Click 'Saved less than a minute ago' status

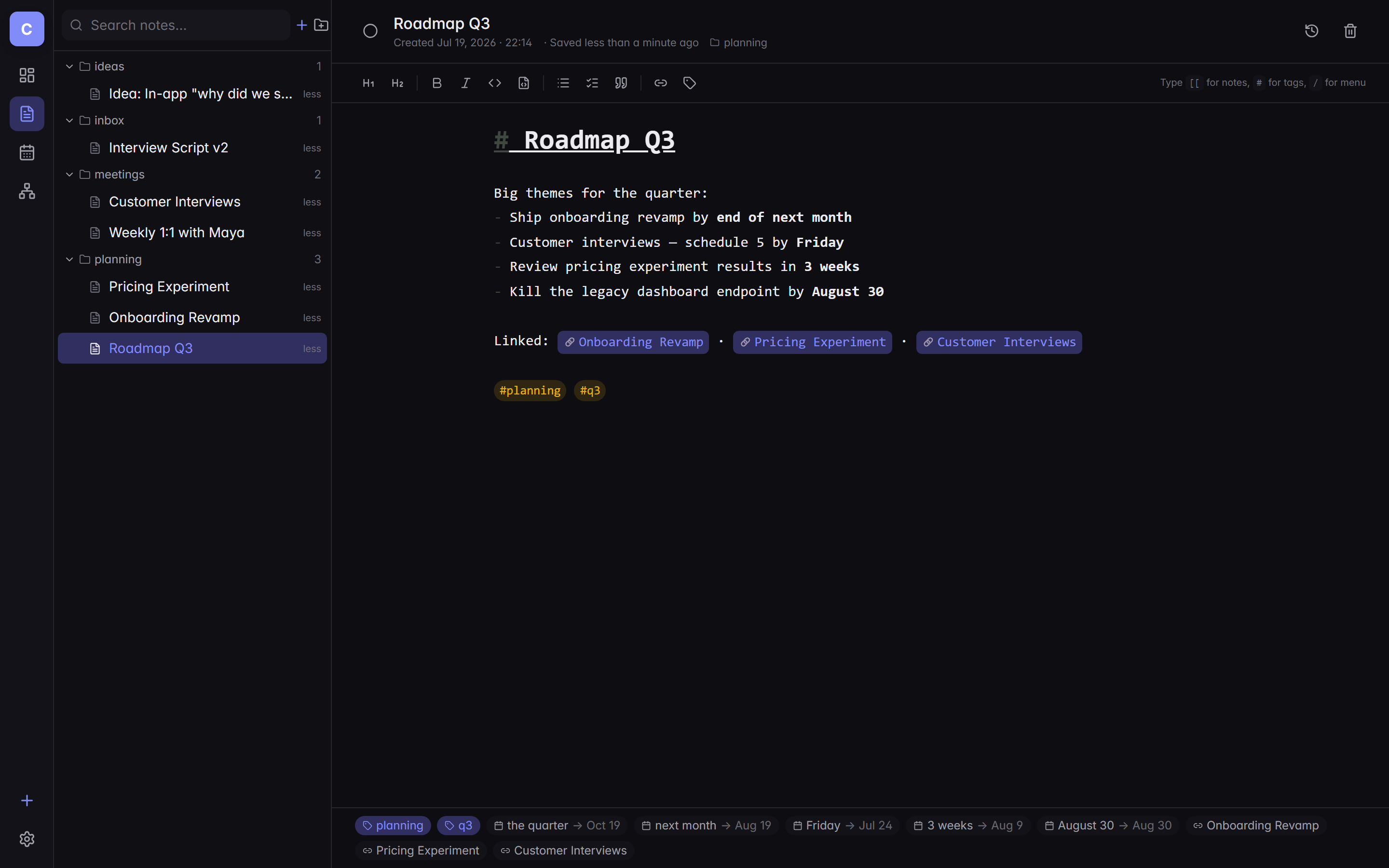(x=624, y=42)
